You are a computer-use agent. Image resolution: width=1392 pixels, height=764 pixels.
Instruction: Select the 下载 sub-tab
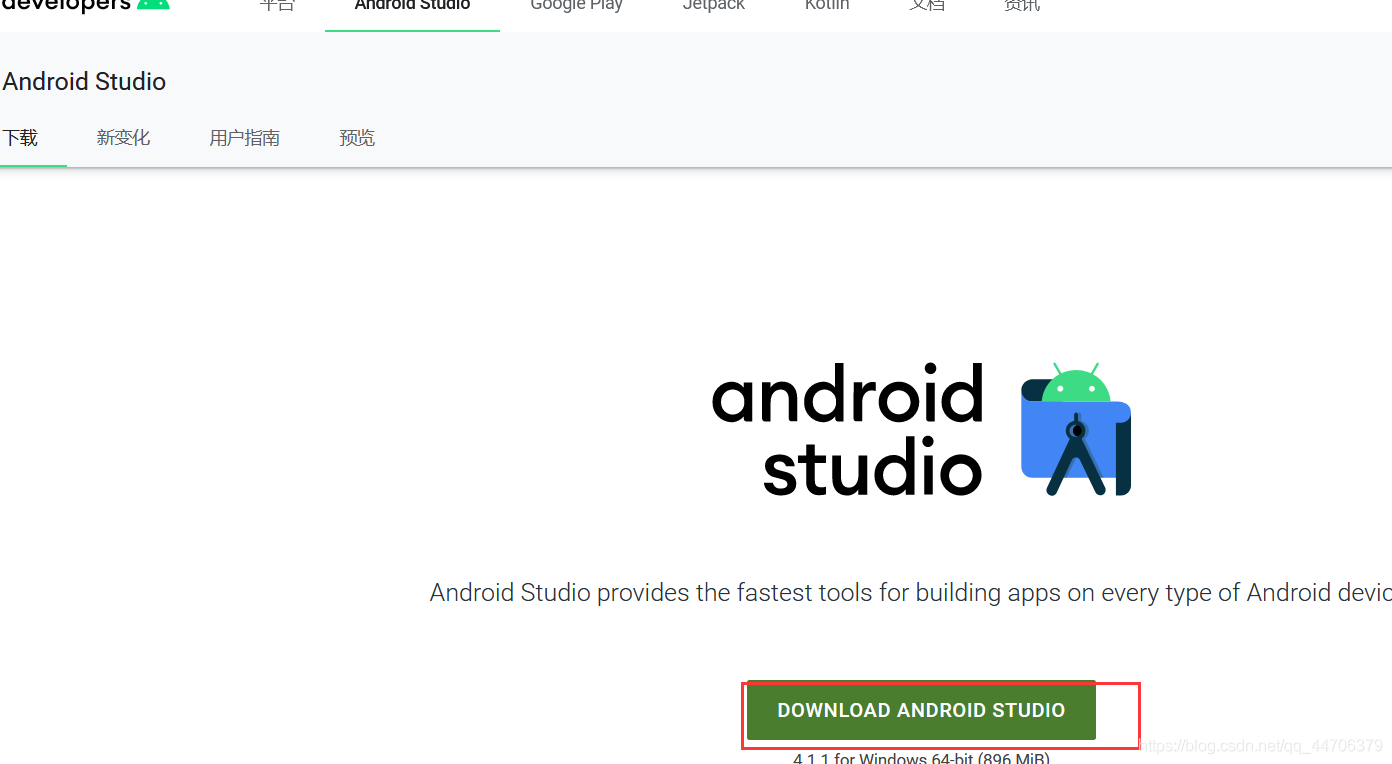point(20,138)
